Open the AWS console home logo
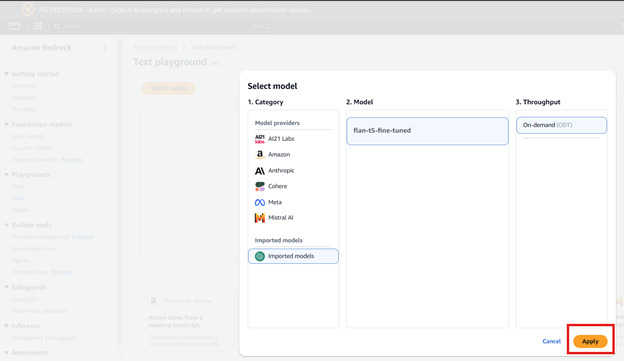Screen dimensions: 624x361 click(x=14, y=26)
